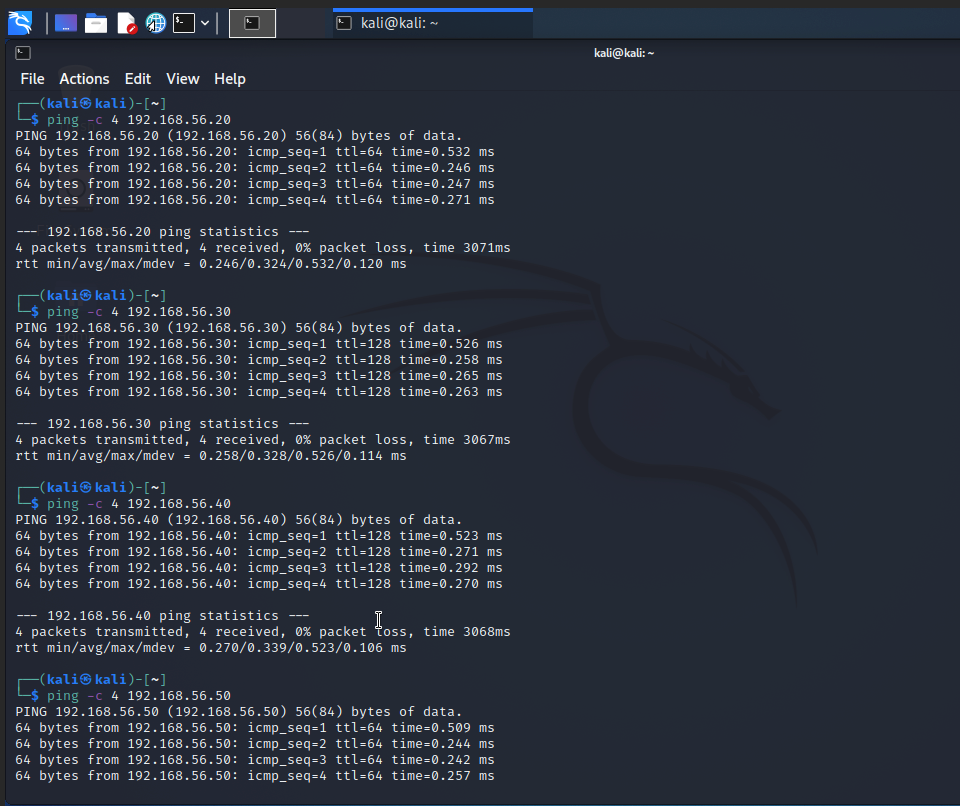Open the Edit menu
This screenshot has width=960, height=806.
pos(138,79)
